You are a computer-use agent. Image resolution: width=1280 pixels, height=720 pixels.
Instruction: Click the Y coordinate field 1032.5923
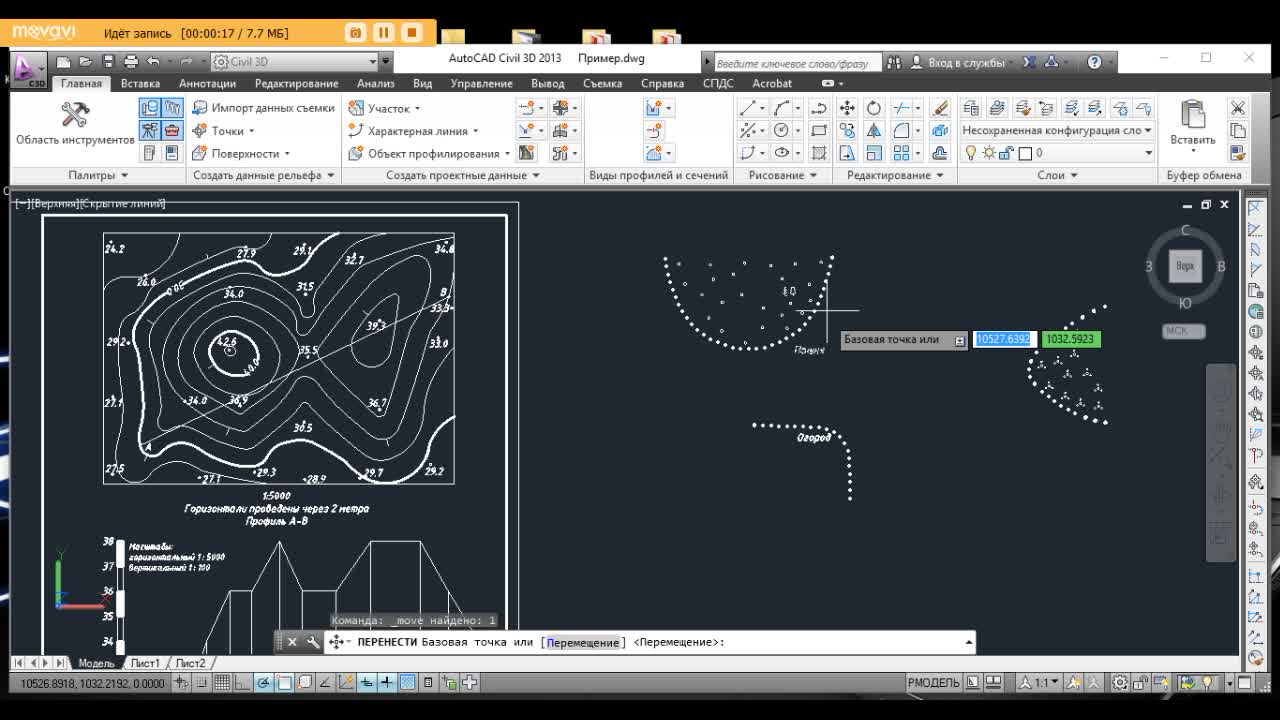coord(1070,339)
